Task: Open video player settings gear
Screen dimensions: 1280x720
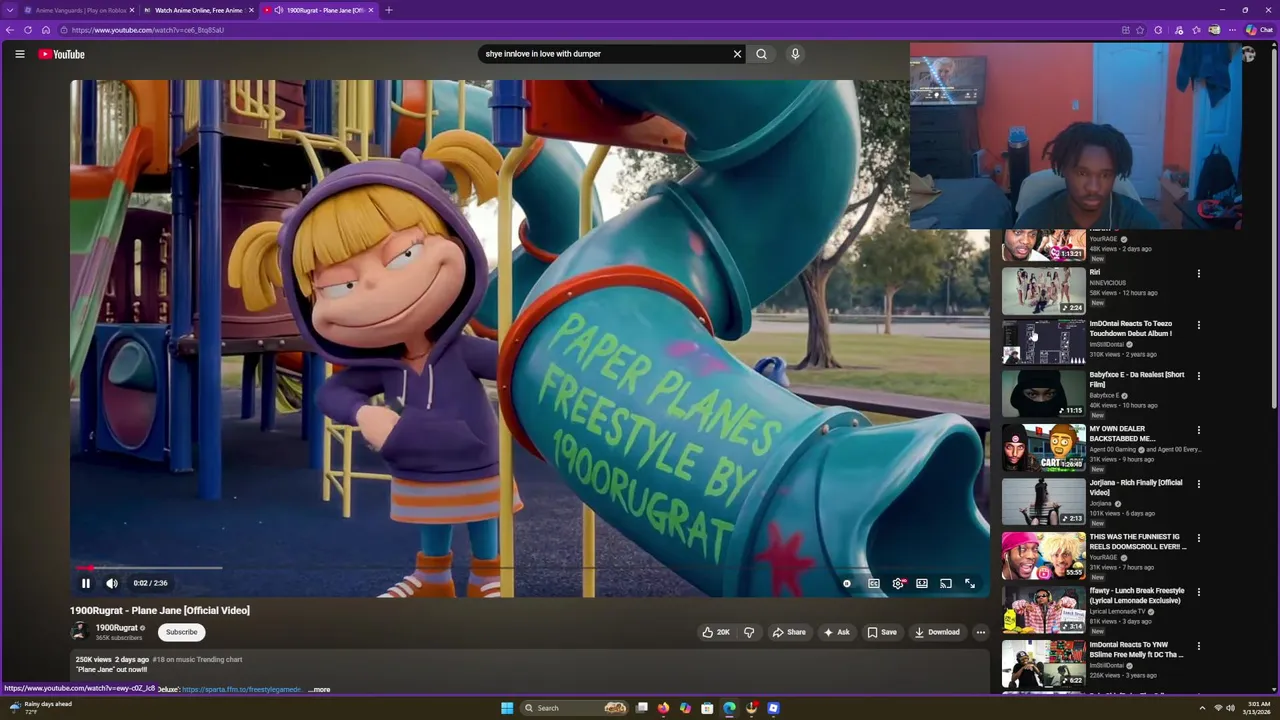Action: click(x=898, y=583)
